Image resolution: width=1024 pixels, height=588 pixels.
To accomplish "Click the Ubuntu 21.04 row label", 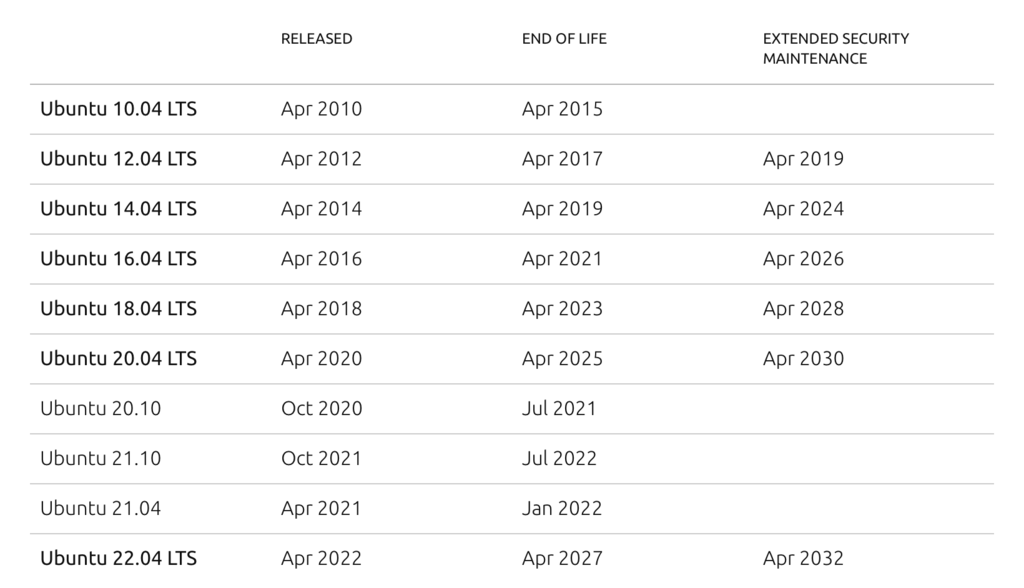I will tap(101, 508).
